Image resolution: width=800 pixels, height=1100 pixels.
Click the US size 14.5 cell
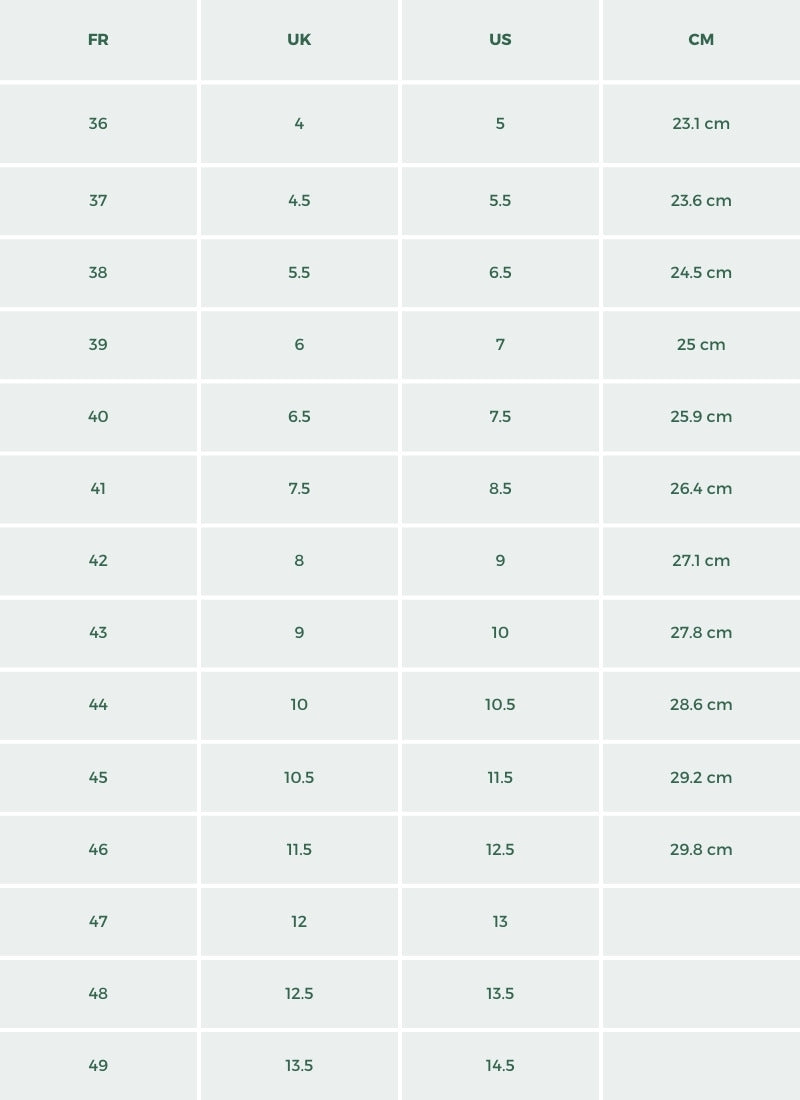point(500,1066)
